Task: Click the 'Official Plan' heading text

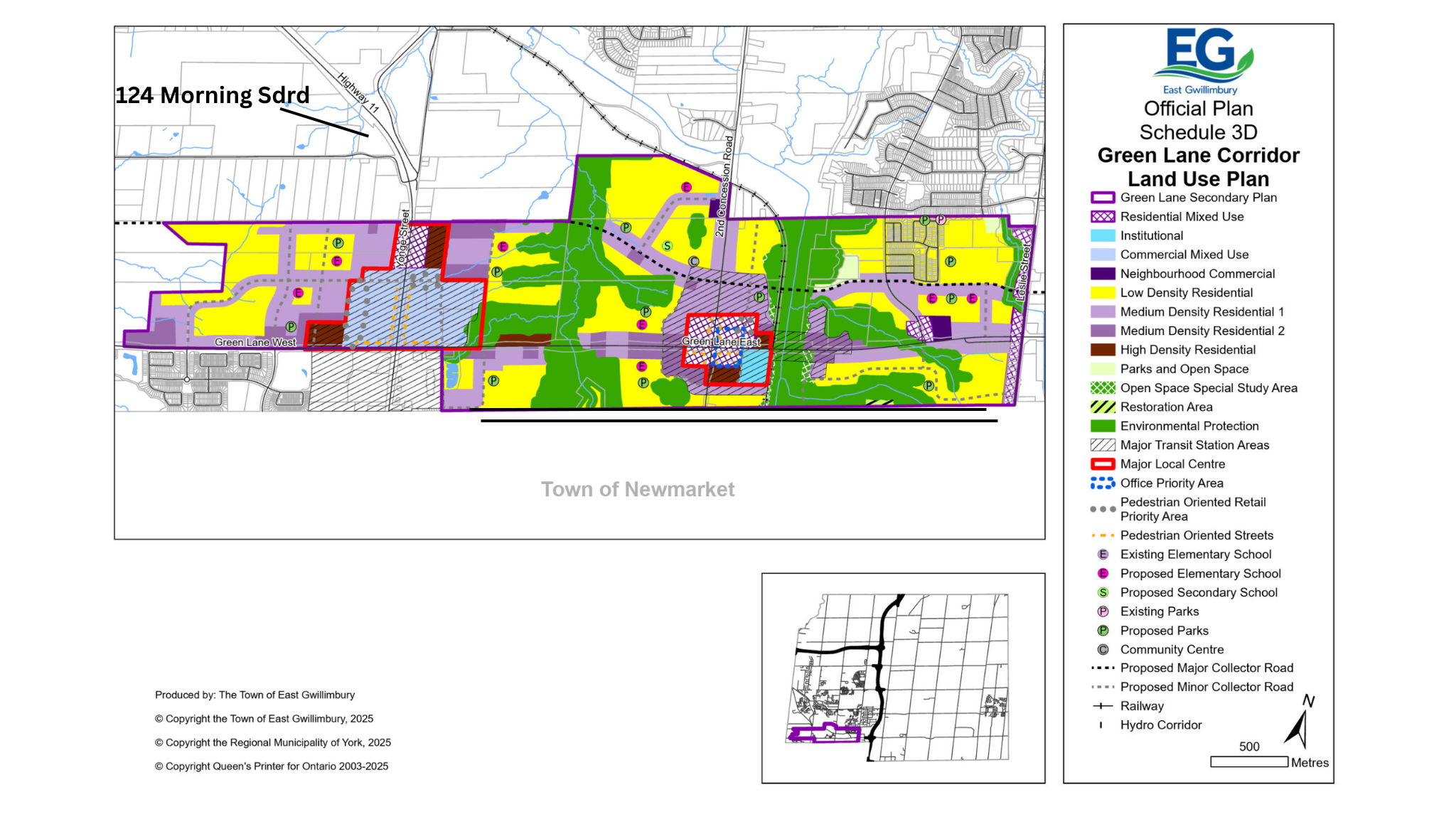Action: [1199, 109]
